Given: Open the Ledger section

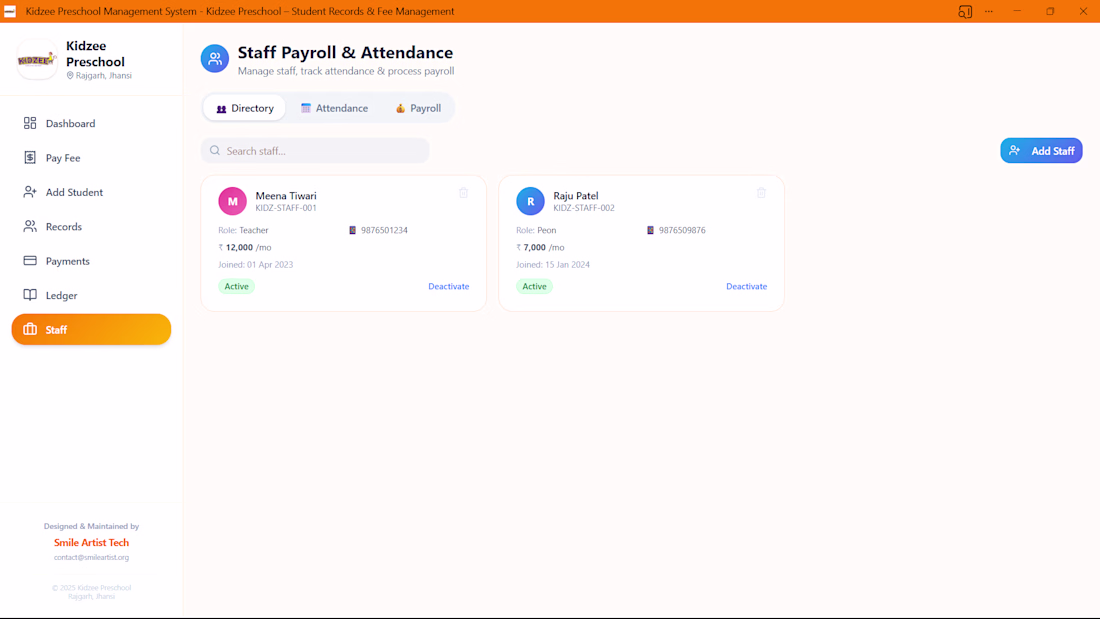Looking at the screenshot, I should tap(91, 295).
